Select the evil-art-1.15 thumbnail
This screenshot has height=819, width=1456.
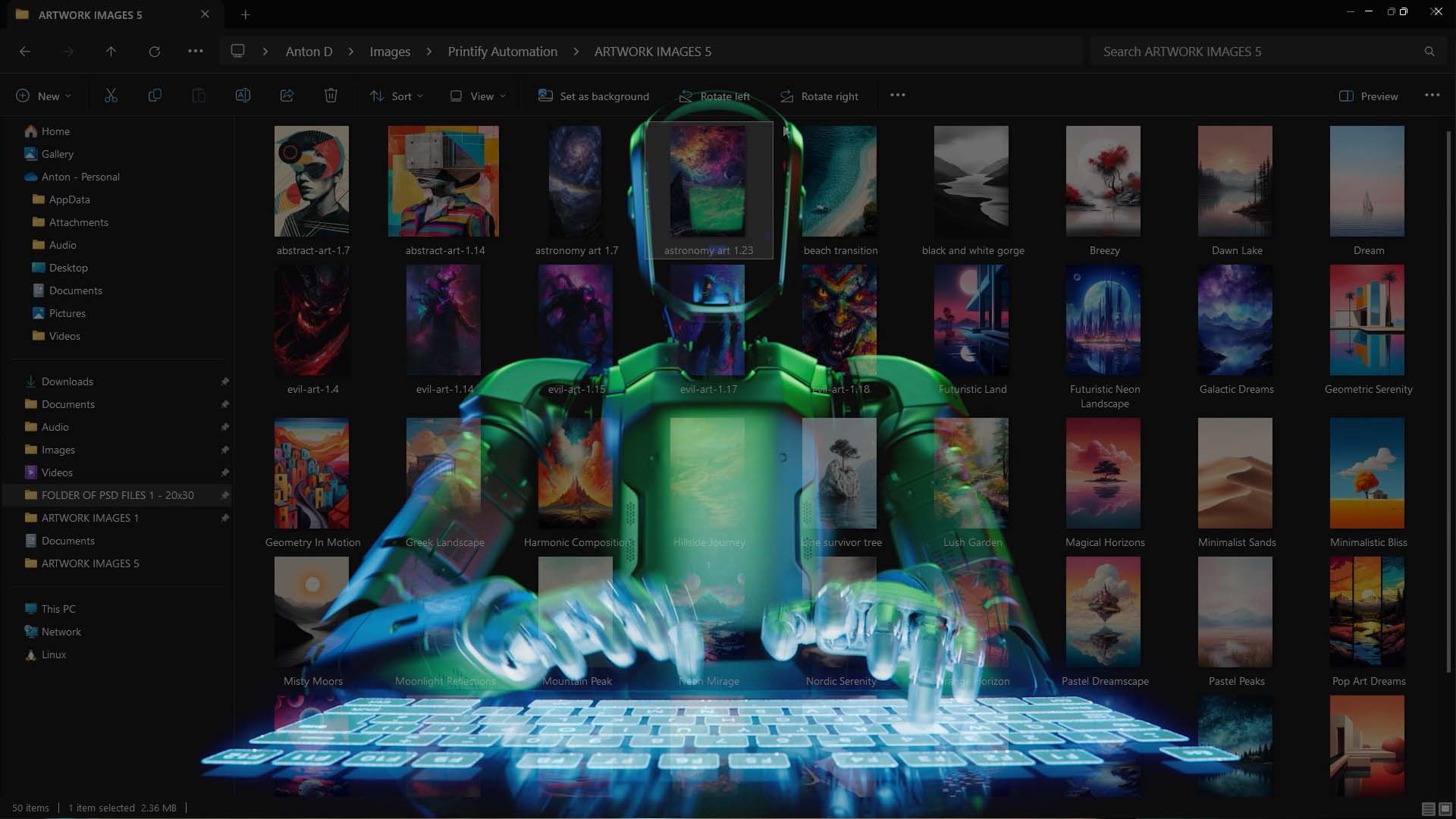576,320
